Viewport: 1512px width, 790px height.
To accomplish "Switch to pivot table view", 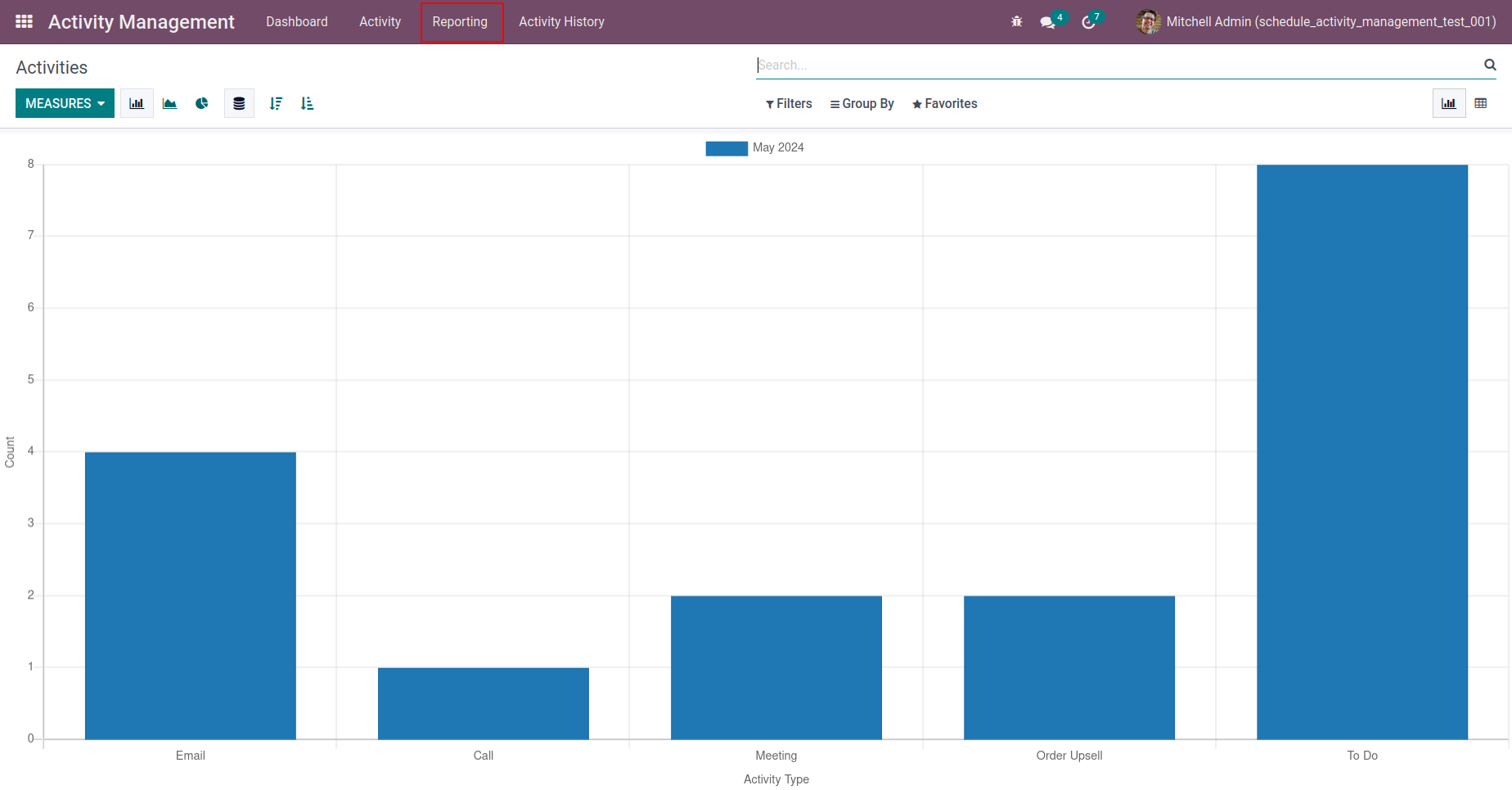I will (1480, 103).
